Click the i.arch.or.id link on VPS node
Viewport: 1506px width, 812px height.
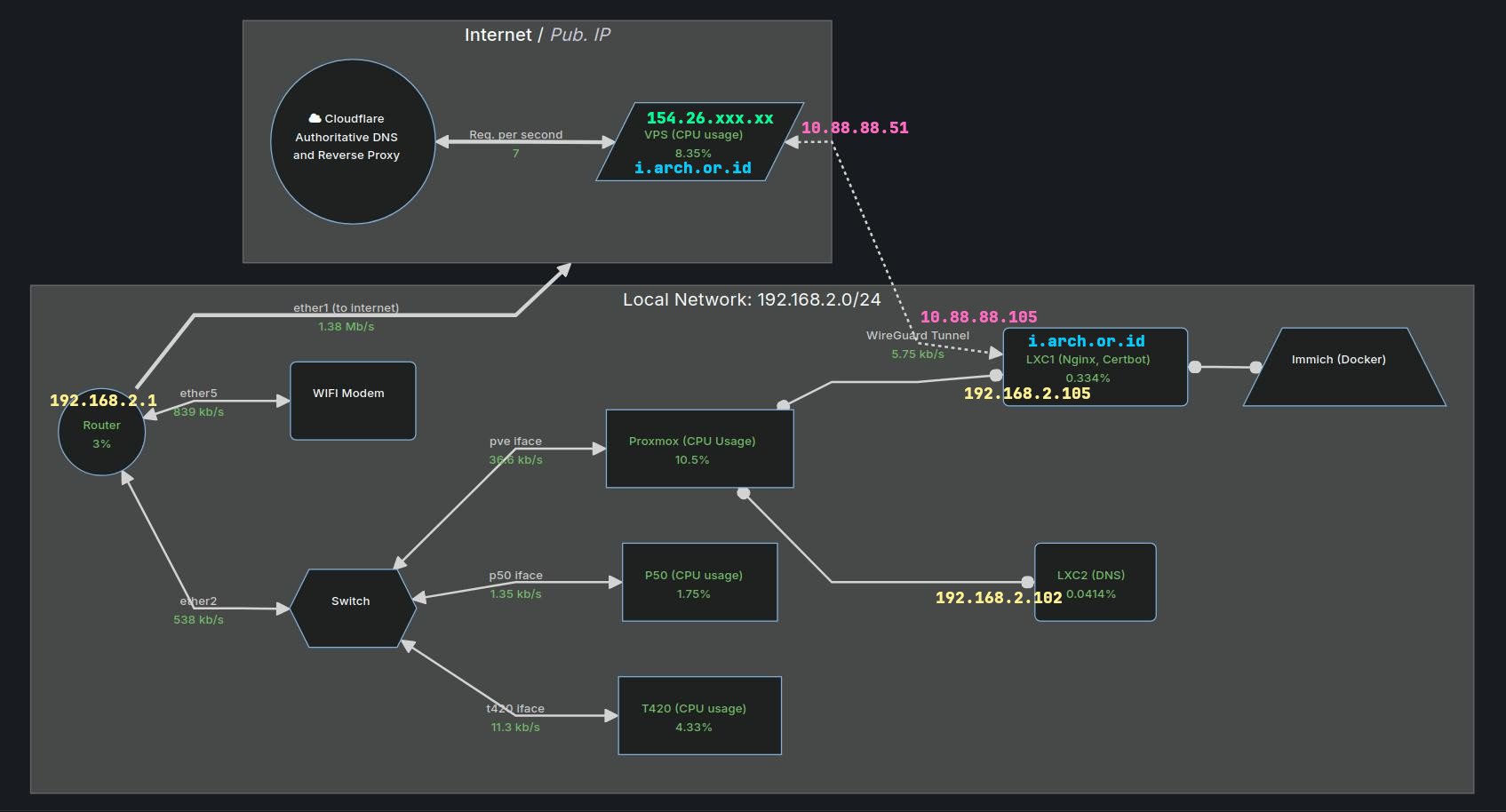[x=693, y=168]
